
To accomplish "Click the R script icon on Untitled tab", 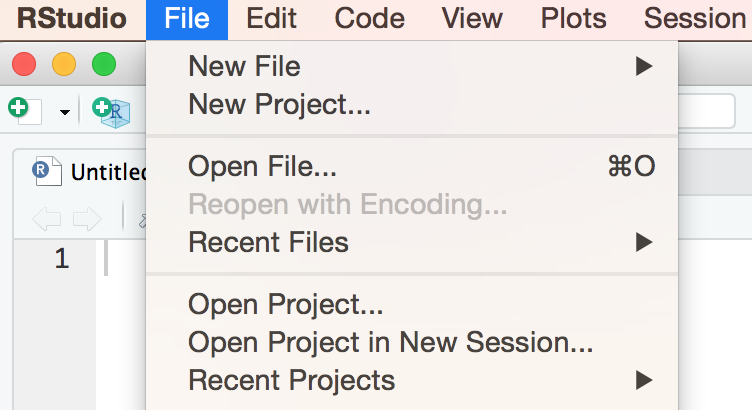I will (47, 171).
